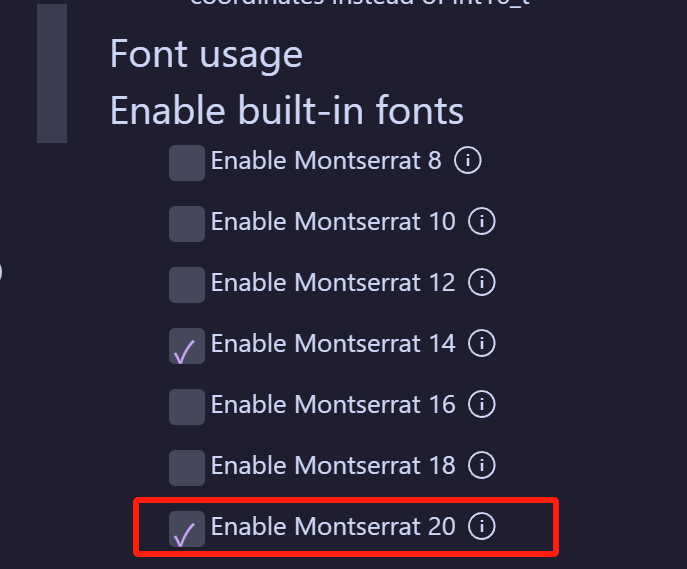Turn on the Montserrat 16 checkbox

point(187,407)
